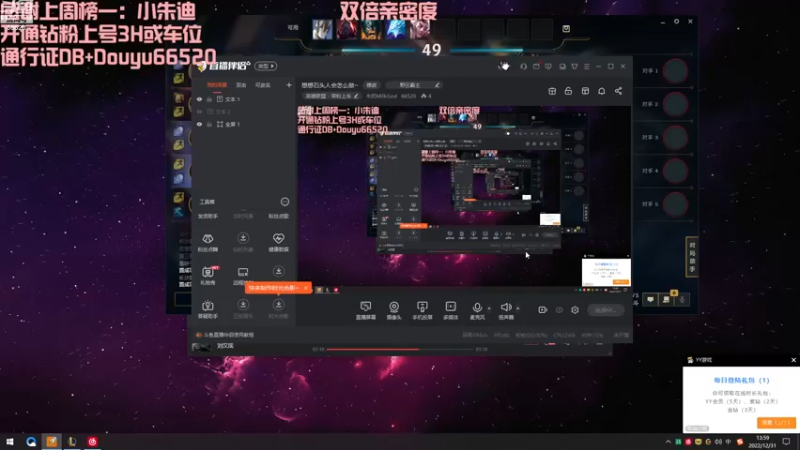Click the headset support icon in title bar

pyautogui.click(x=523, y=66)
